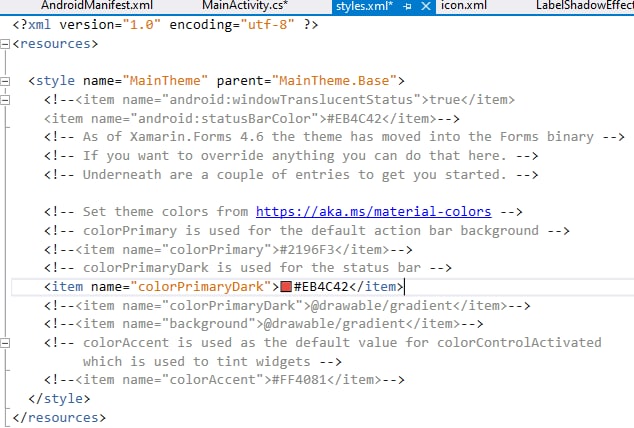The image size is (634, 428).
Task: Click the red #EB4C42 color swatch
Action: (286, 287)
